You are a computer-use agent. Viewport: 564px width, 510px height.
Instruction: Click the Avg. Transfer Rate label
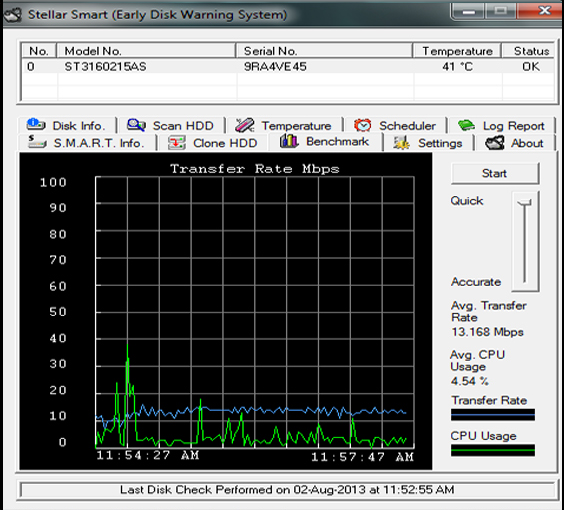(488, 311)
